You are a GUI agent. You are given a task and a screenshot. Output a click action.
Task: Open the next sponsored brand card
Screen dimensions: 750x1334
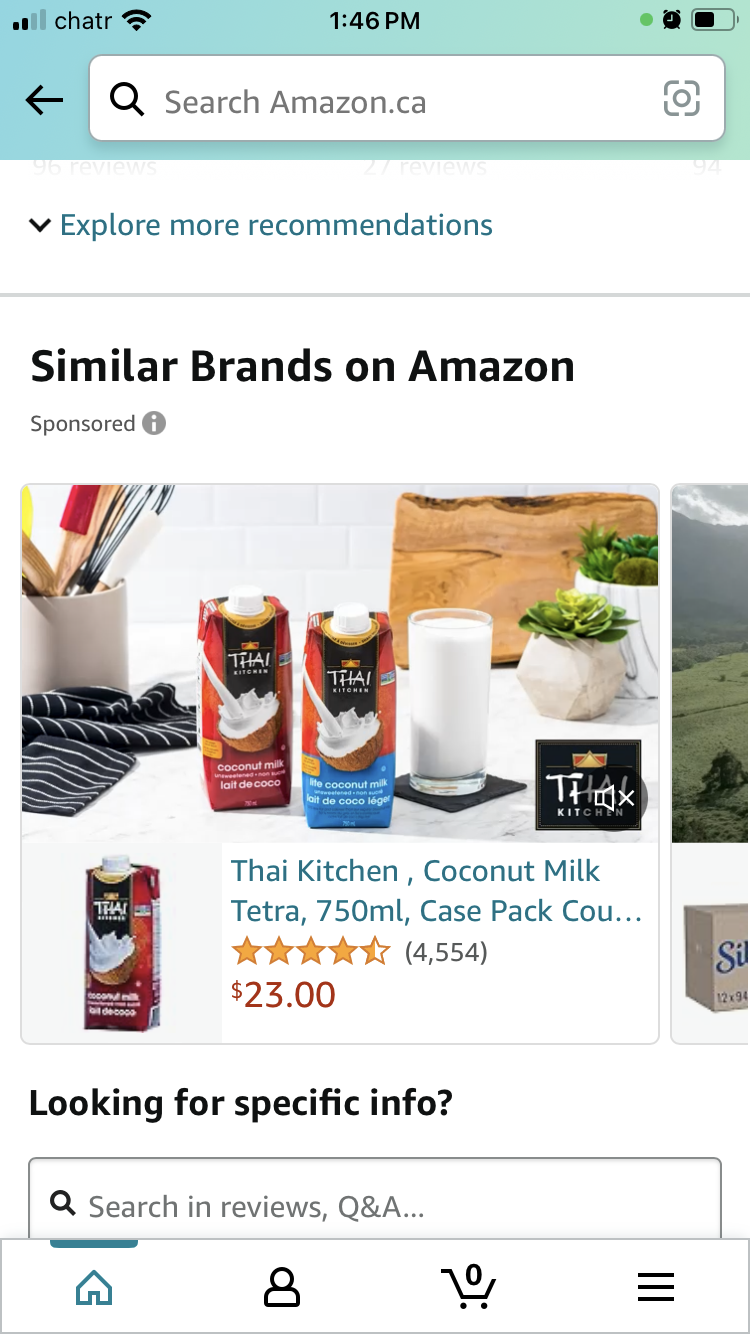710,764
